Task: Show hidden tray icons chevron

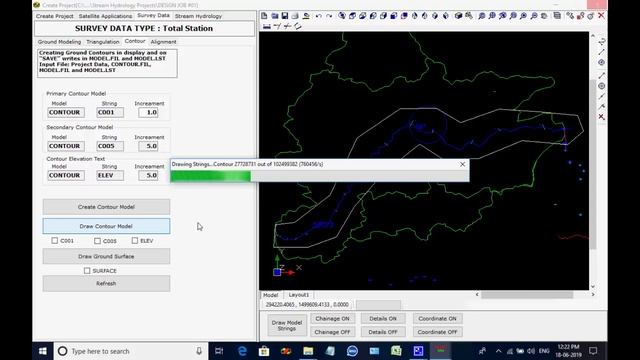Action: pyautogui.click(x=498, y=351)
